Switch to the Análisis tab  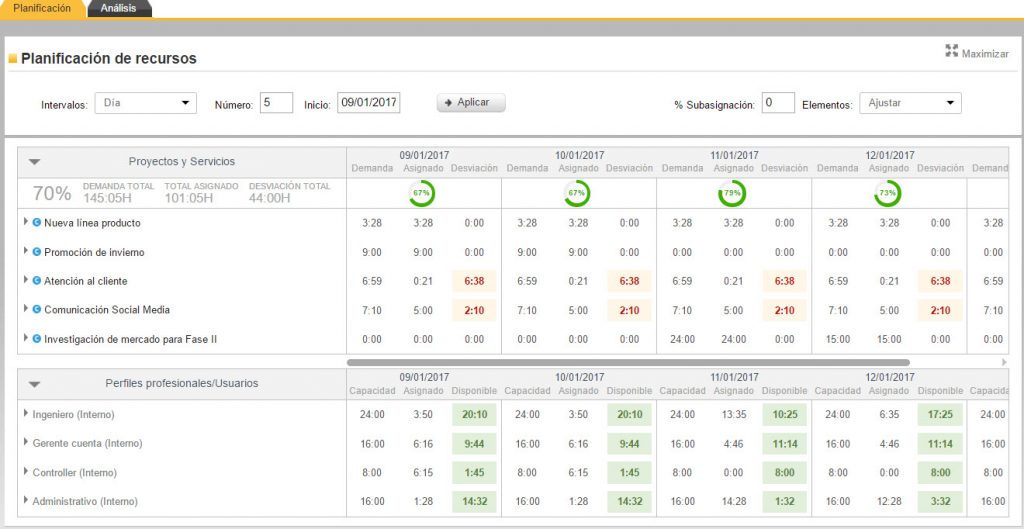[119, 8]
